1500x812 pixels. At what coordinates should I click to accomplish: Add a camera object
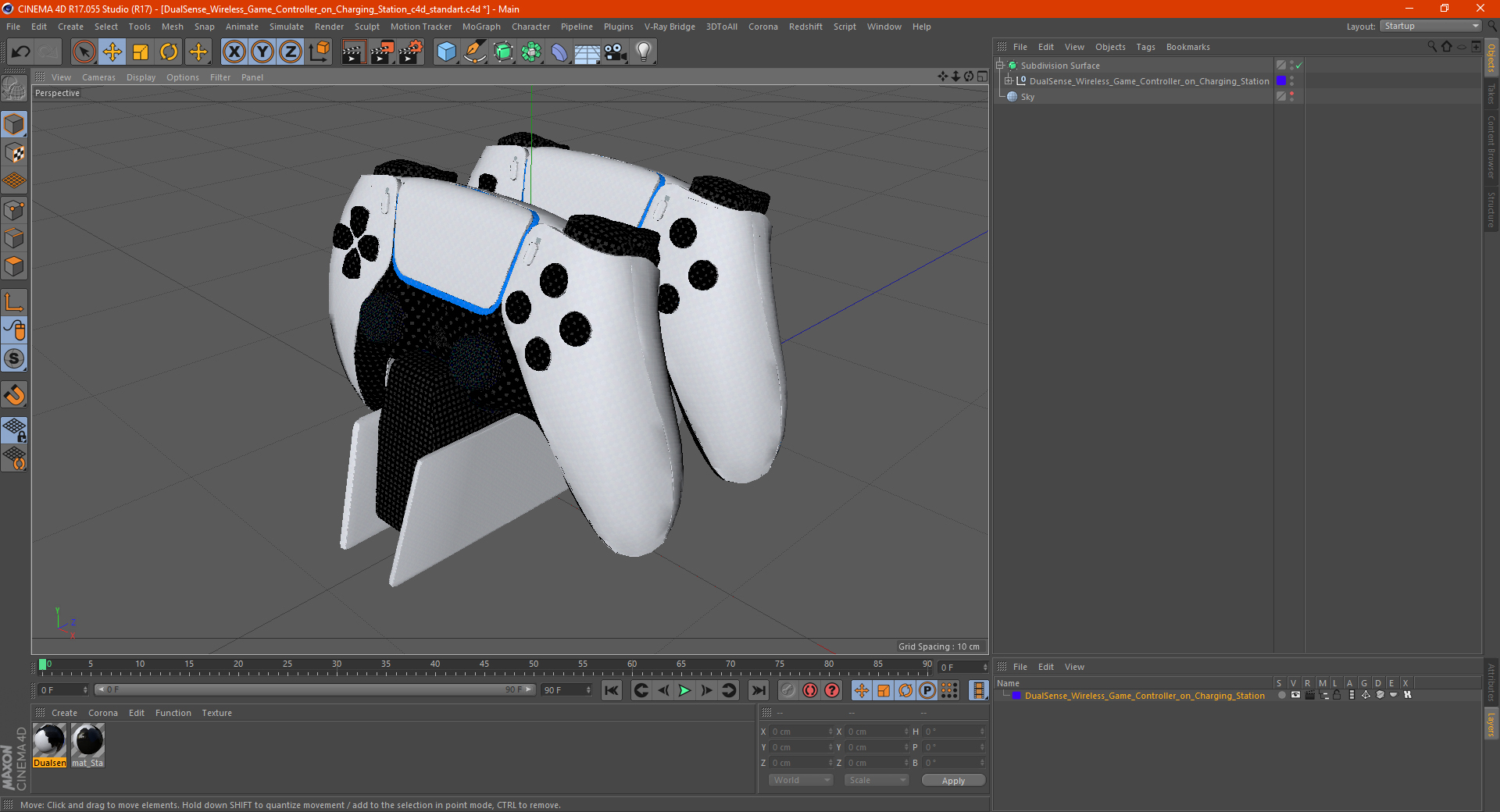point(616,52)
